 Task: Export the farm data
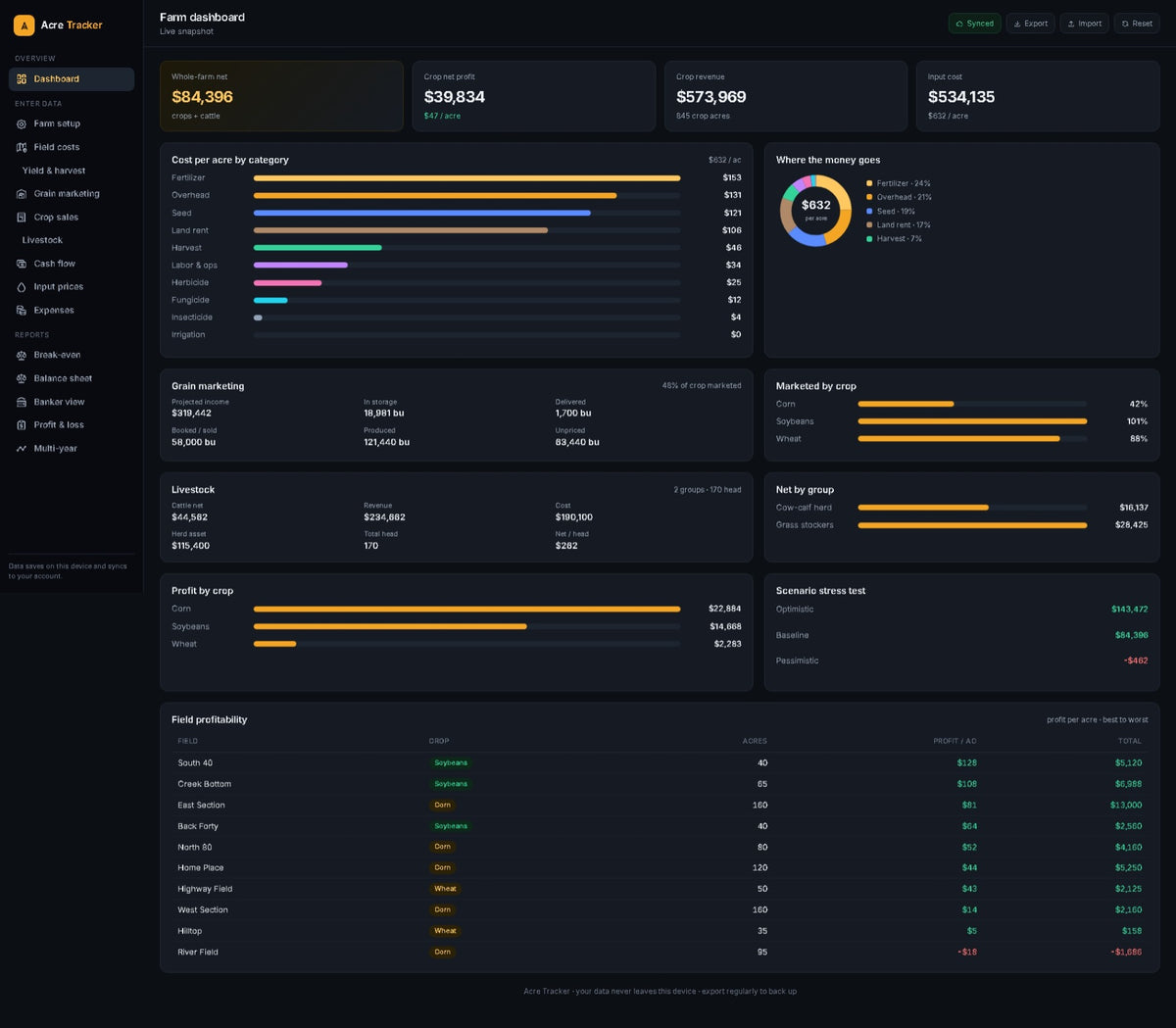click(1030, 24)
